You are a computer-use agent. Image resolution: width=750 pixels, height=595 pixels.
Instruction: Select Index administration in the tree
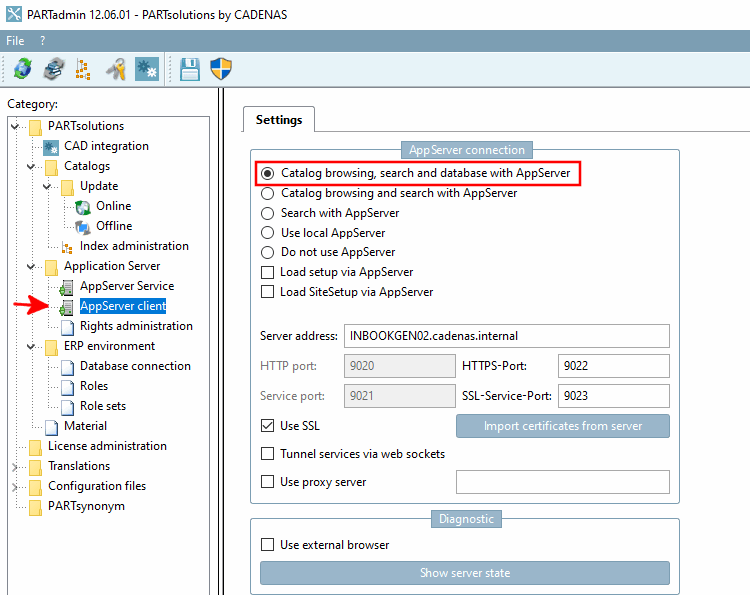(x=134, y=246)
